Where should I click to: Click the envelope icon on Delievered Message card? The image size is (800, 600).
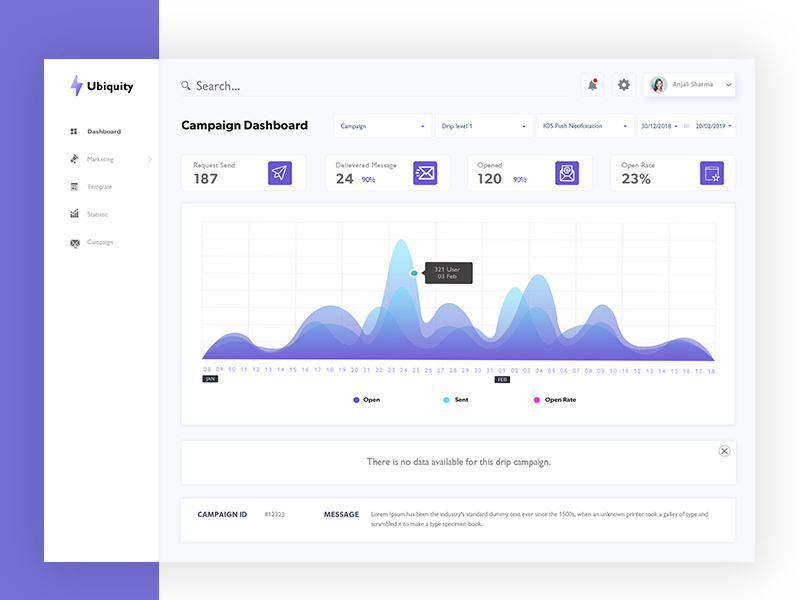(x=424, y=172)
